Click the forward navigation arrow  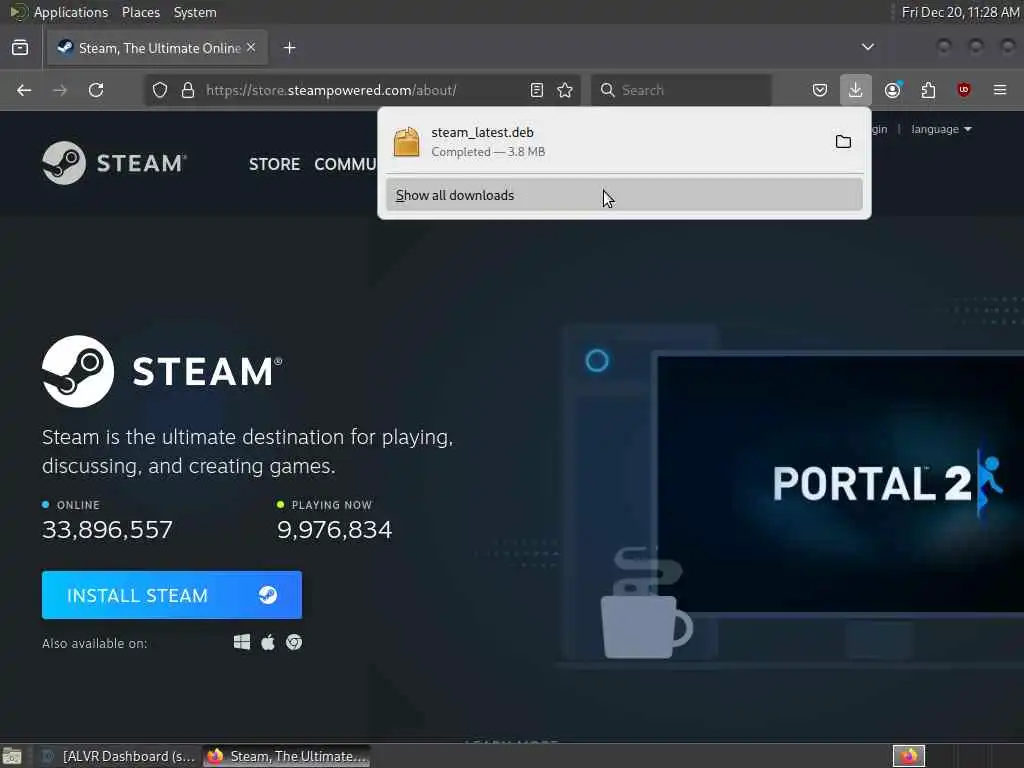pos(60,90)
